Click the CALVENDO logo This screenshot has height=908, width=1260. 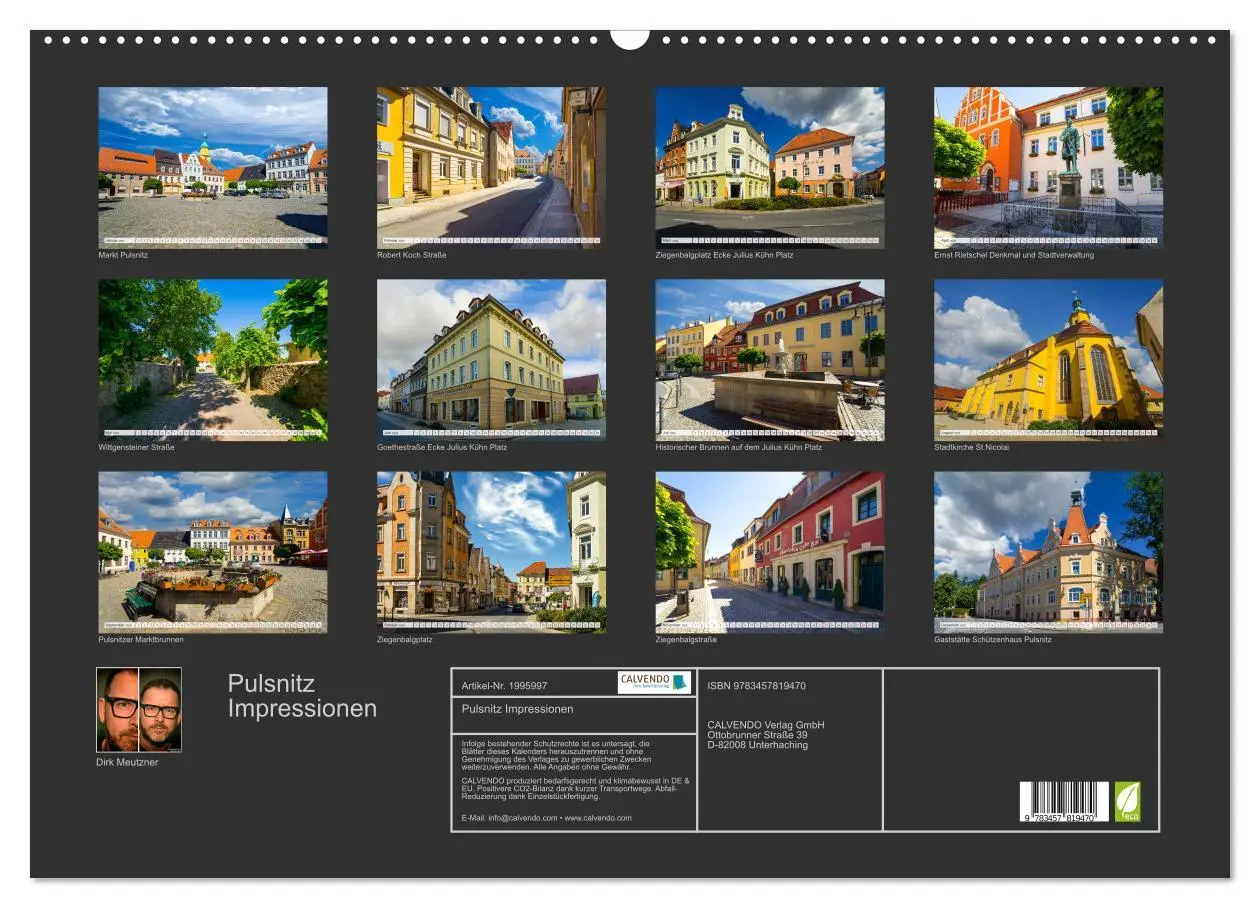point(654,682)
